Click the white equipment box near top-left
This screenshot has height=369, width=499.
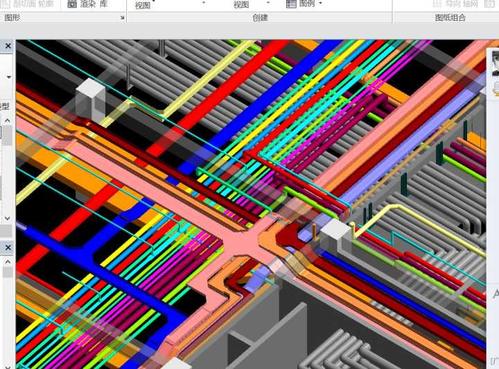90,100
